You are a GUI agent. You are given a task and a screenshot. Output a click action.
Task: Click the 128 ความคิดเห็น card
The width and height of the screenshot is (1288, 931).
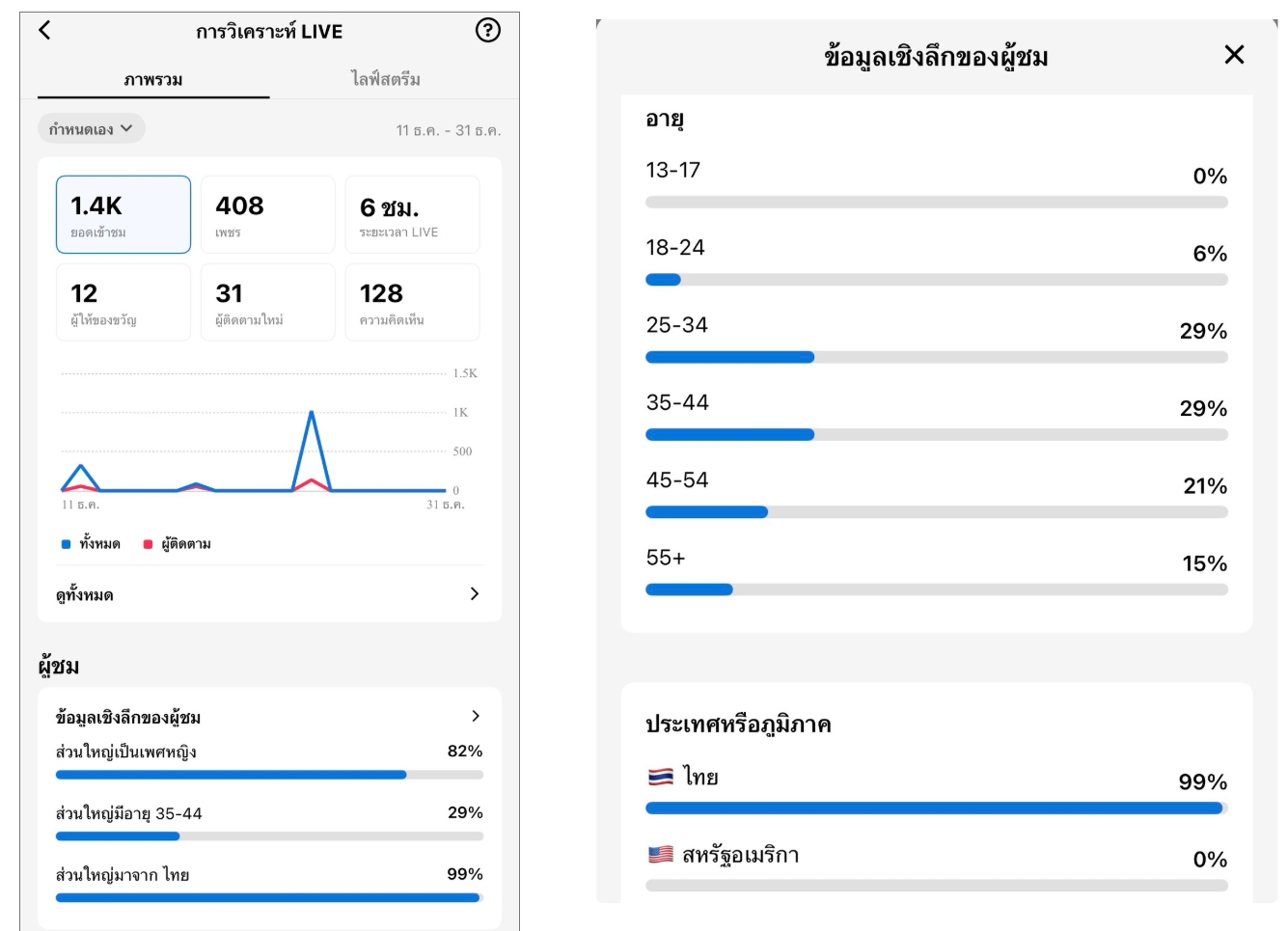[412, 302]
